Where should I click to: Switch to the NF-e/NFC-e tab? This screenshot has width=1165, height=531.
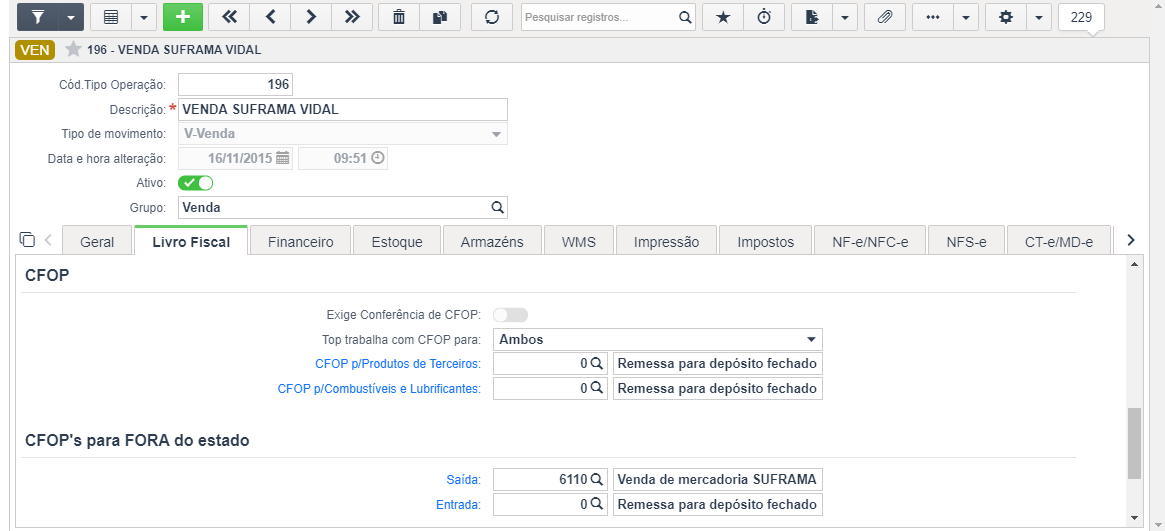[x=869, y=241]
